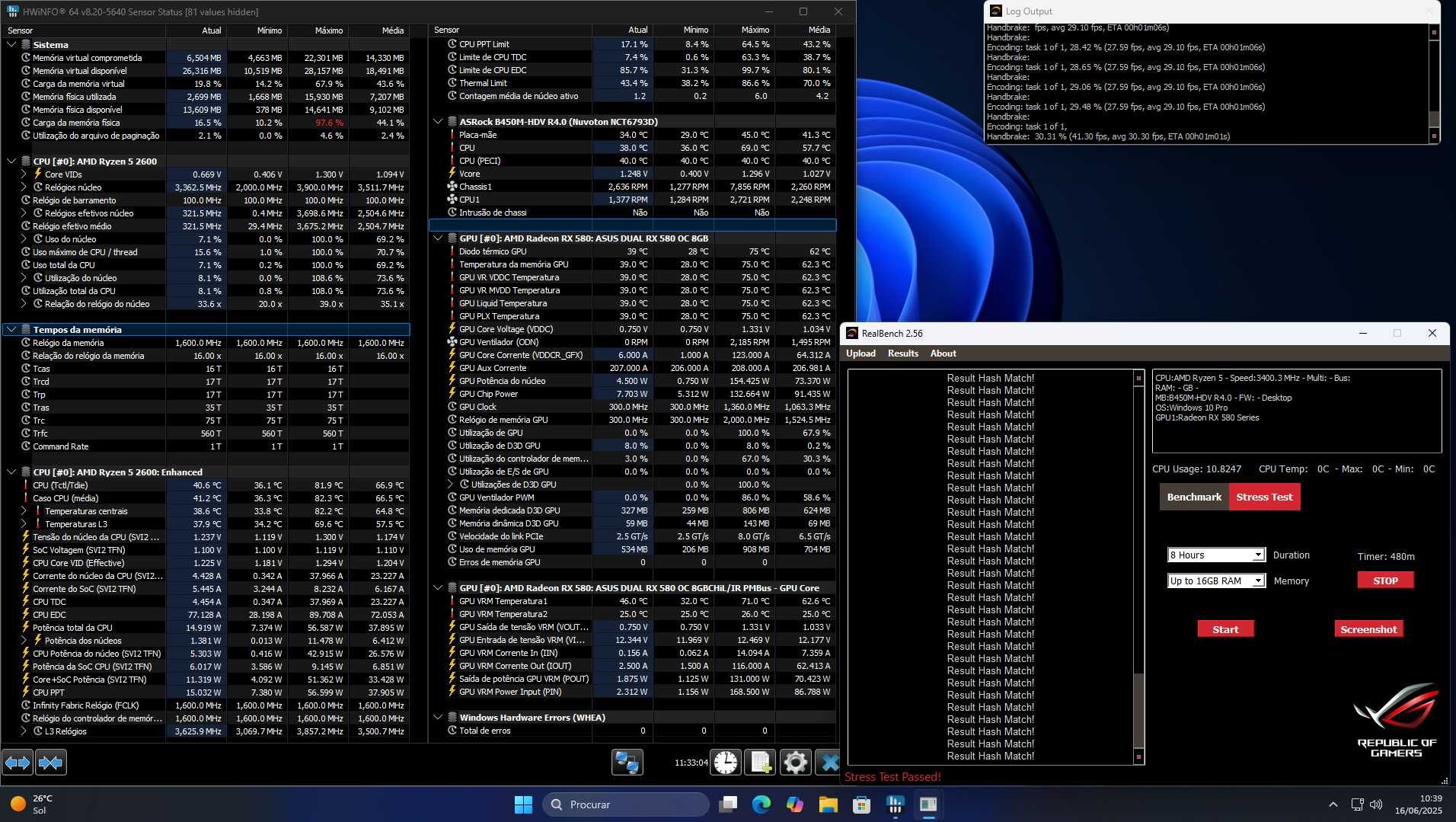Open Microsoft Store from taskbar
The image size is (1456, 822).
[x=861, y=804]
